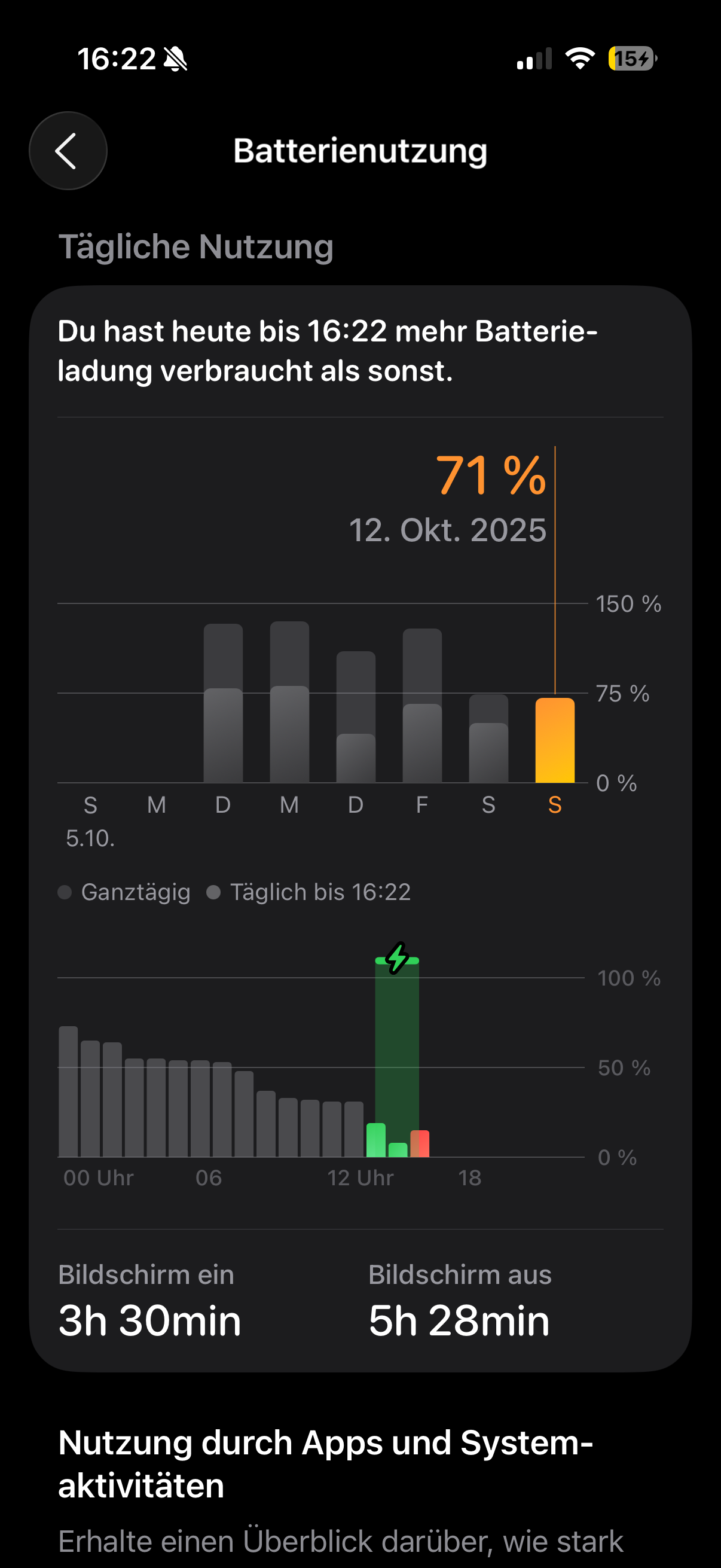Tap the green charging bolt icon

[x=398, y=958]
